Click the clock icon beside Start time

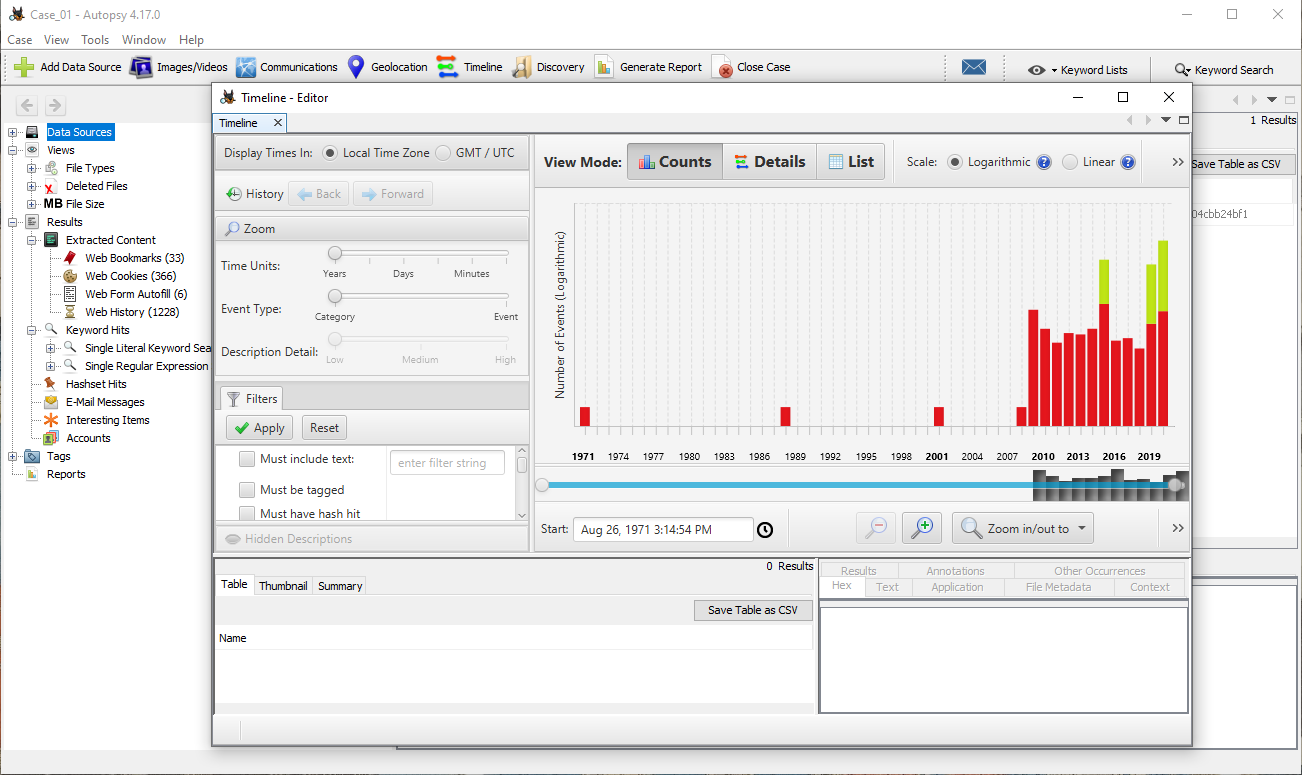(x=765, y=530)
